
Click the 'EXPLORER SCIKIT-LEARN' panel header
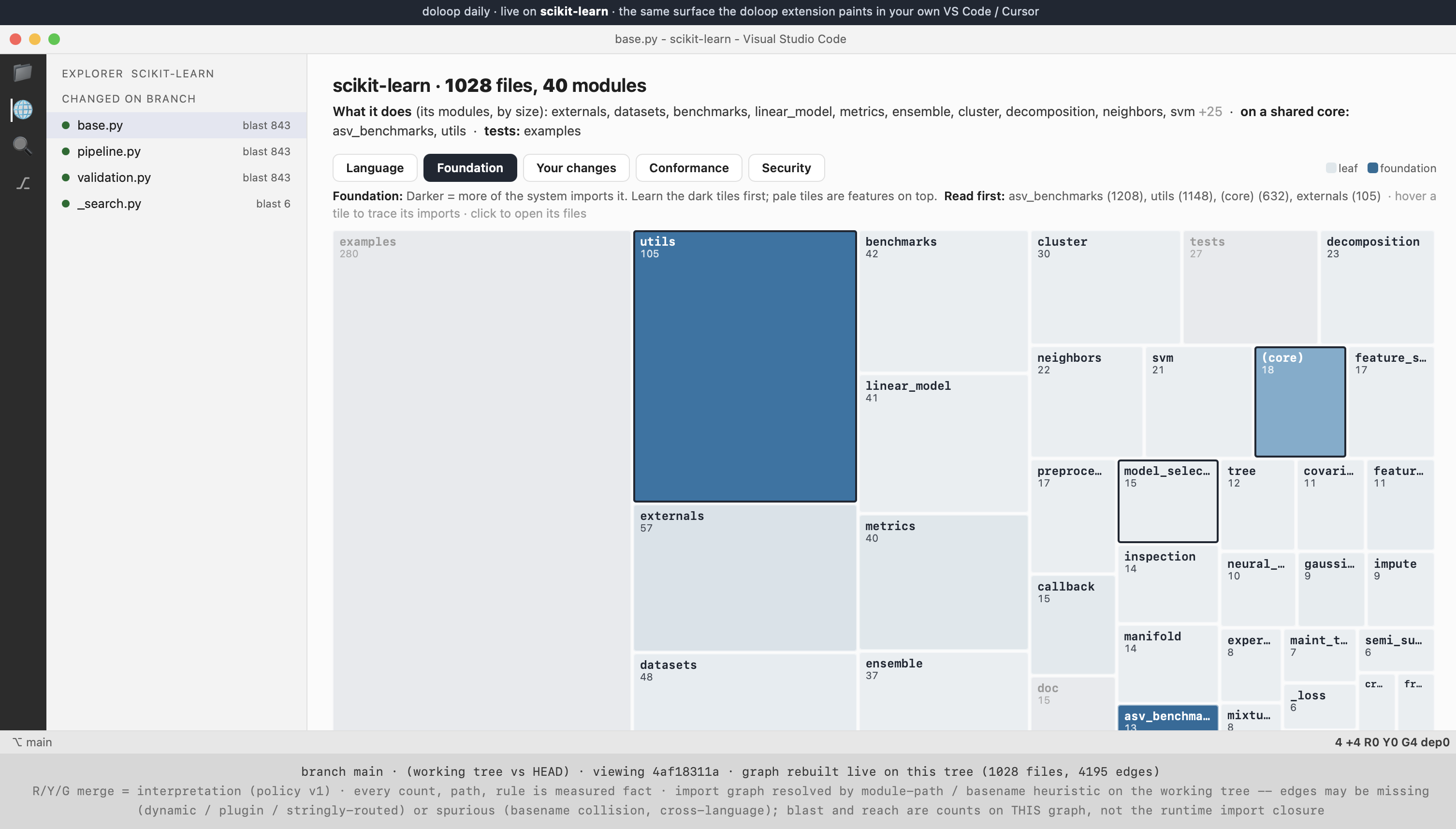(138, 74)
